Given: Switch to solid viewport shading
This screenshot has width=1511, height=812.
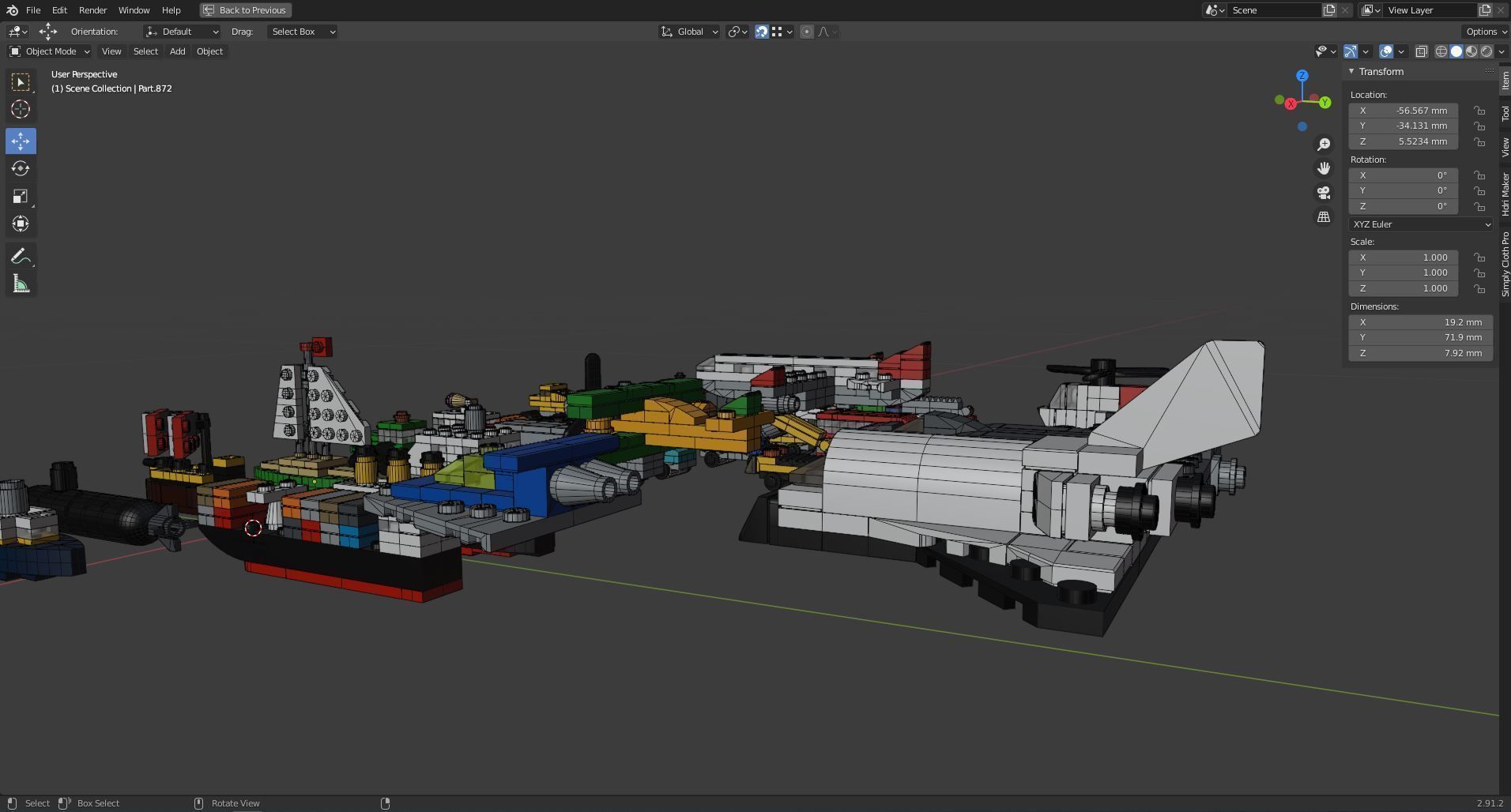Looking at the screenshot, I should click(x=1456, y=51).
